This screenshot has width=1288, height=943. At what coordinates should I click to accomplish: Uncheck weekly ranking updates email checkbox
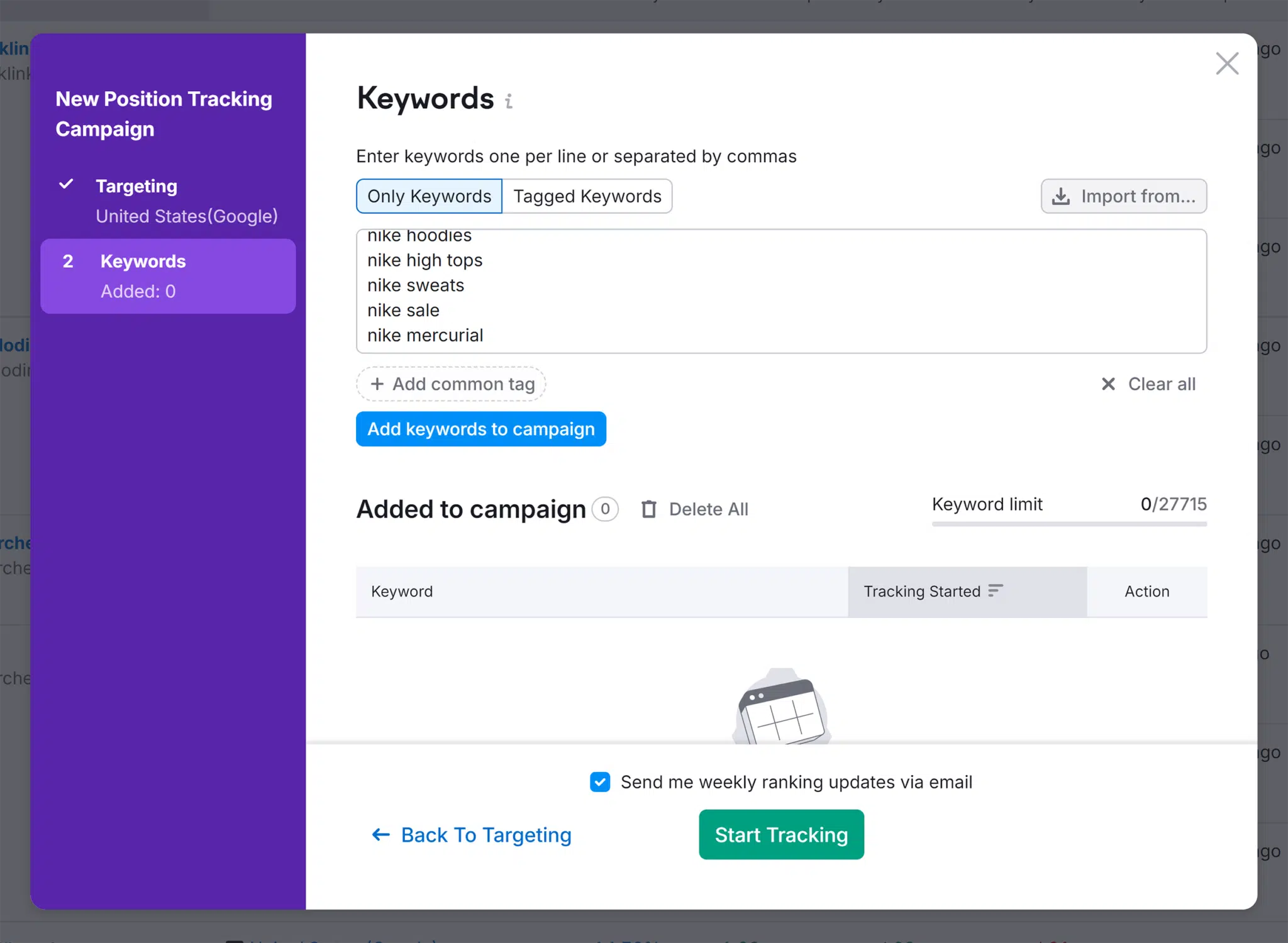click(x=599, y=782)
